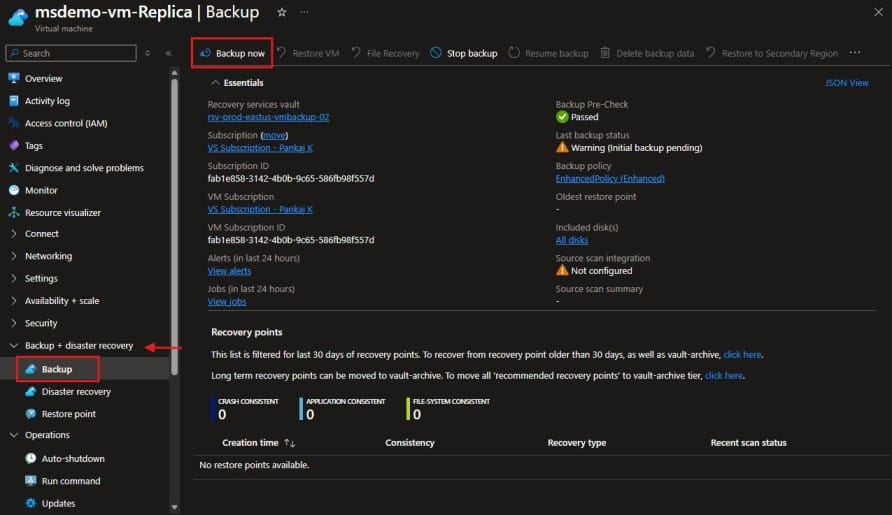The image size is (892, 515).
Task: Click here link to move to vault-archive
Action: tap(724, 376)
